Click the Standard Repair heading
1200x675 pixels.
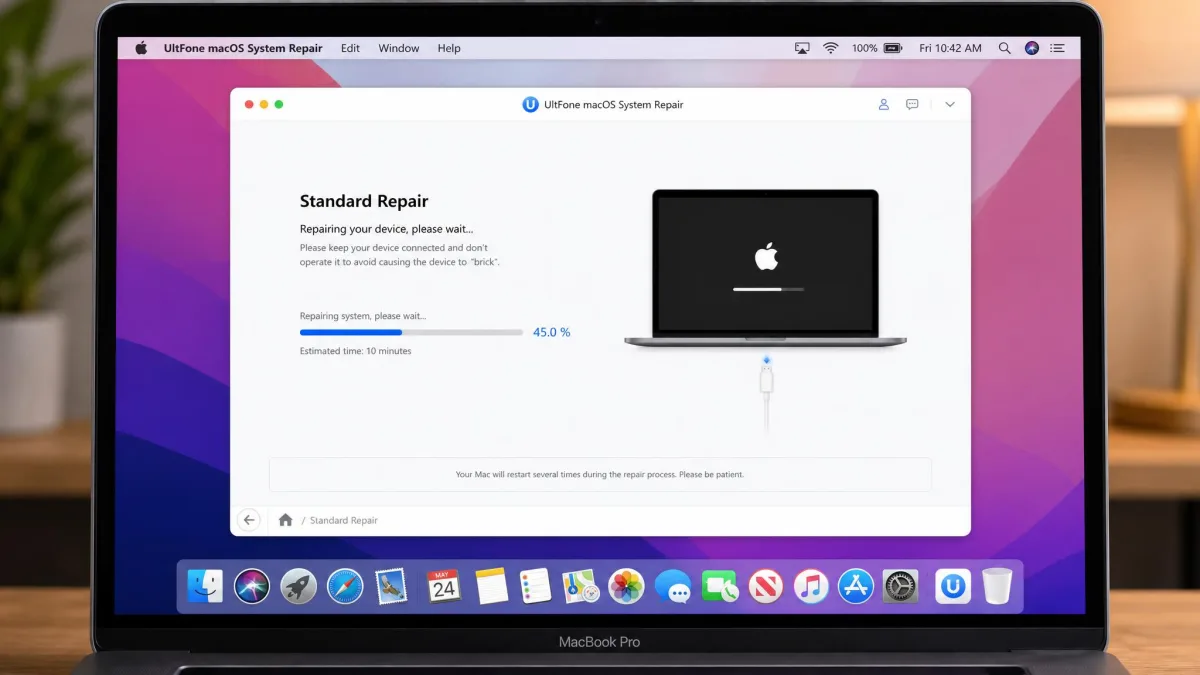coord(364,201)
